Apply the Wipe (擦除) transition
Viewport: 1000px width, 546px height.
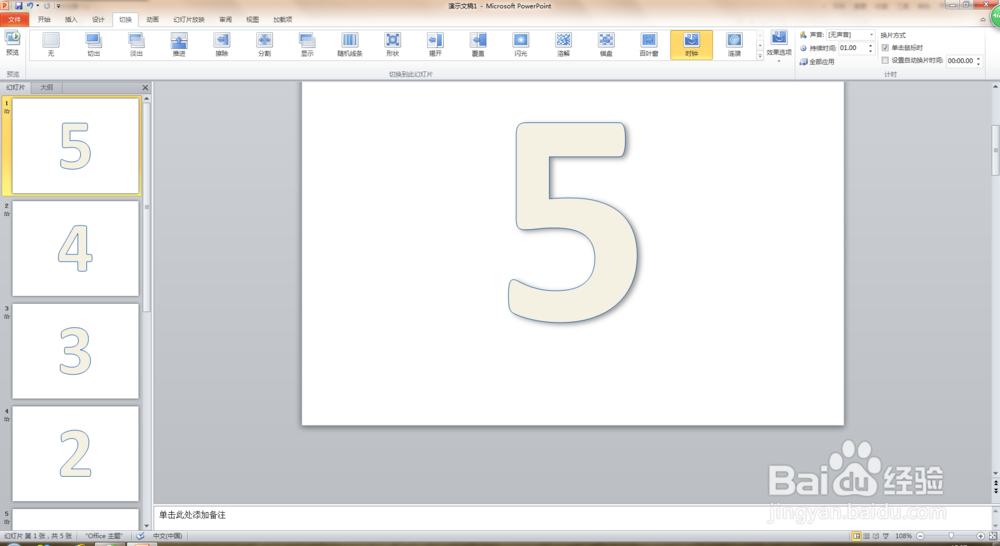(222, 44)
